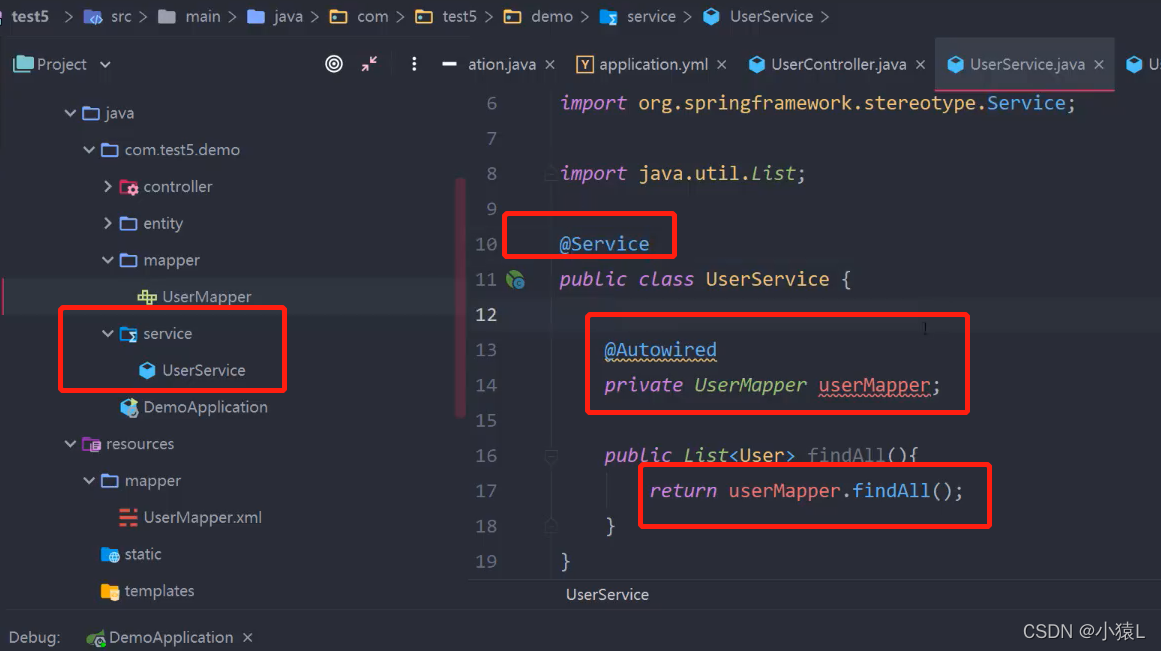
Task: Click the resources folder icon
Action: (x=91, y=444)
